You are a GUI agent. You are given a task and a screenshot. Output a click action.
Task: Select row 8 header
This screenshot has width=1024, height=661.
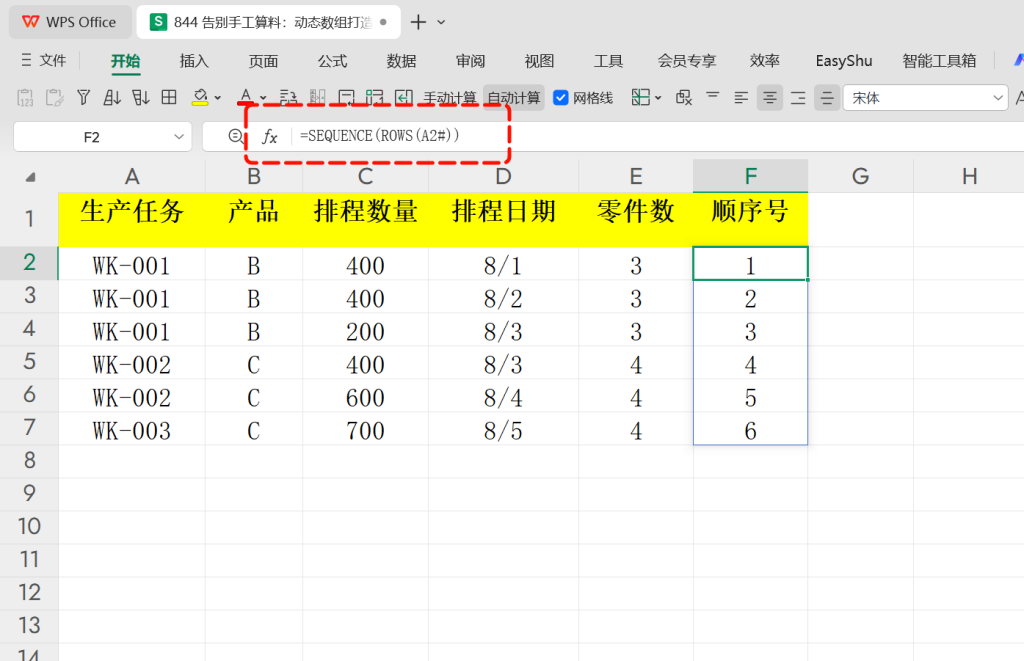[x=29, y=461]
